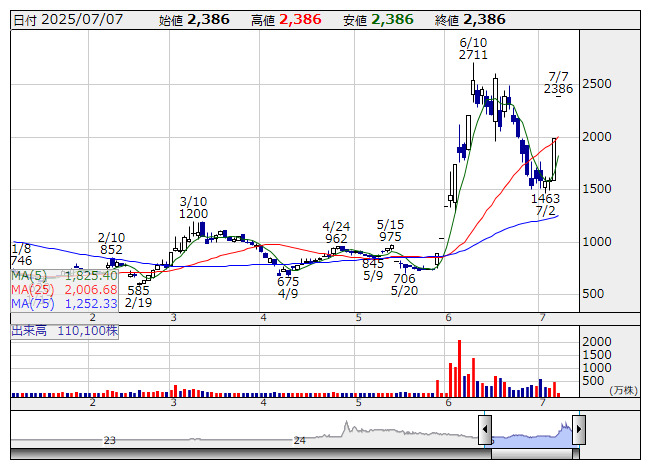The width and height of the screenshot is (653, 470).
Task: Click the 4/24 962 price label
Action: tap(336, 233)
